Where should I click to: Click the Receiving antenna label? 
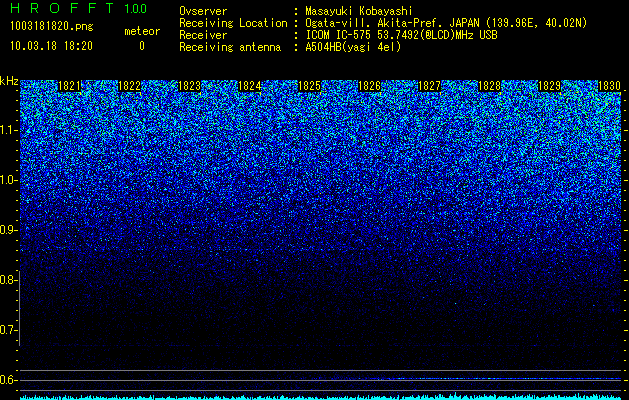point(230,47)
